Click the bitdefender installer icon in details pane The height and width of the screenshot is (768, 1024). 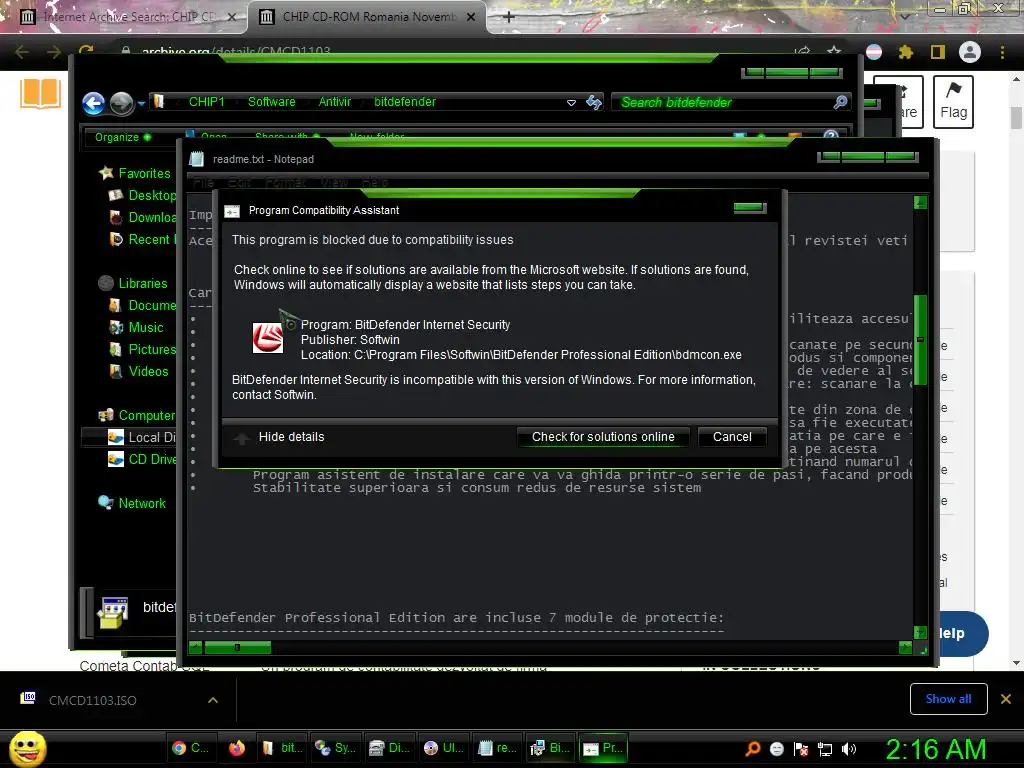[114, 613]
